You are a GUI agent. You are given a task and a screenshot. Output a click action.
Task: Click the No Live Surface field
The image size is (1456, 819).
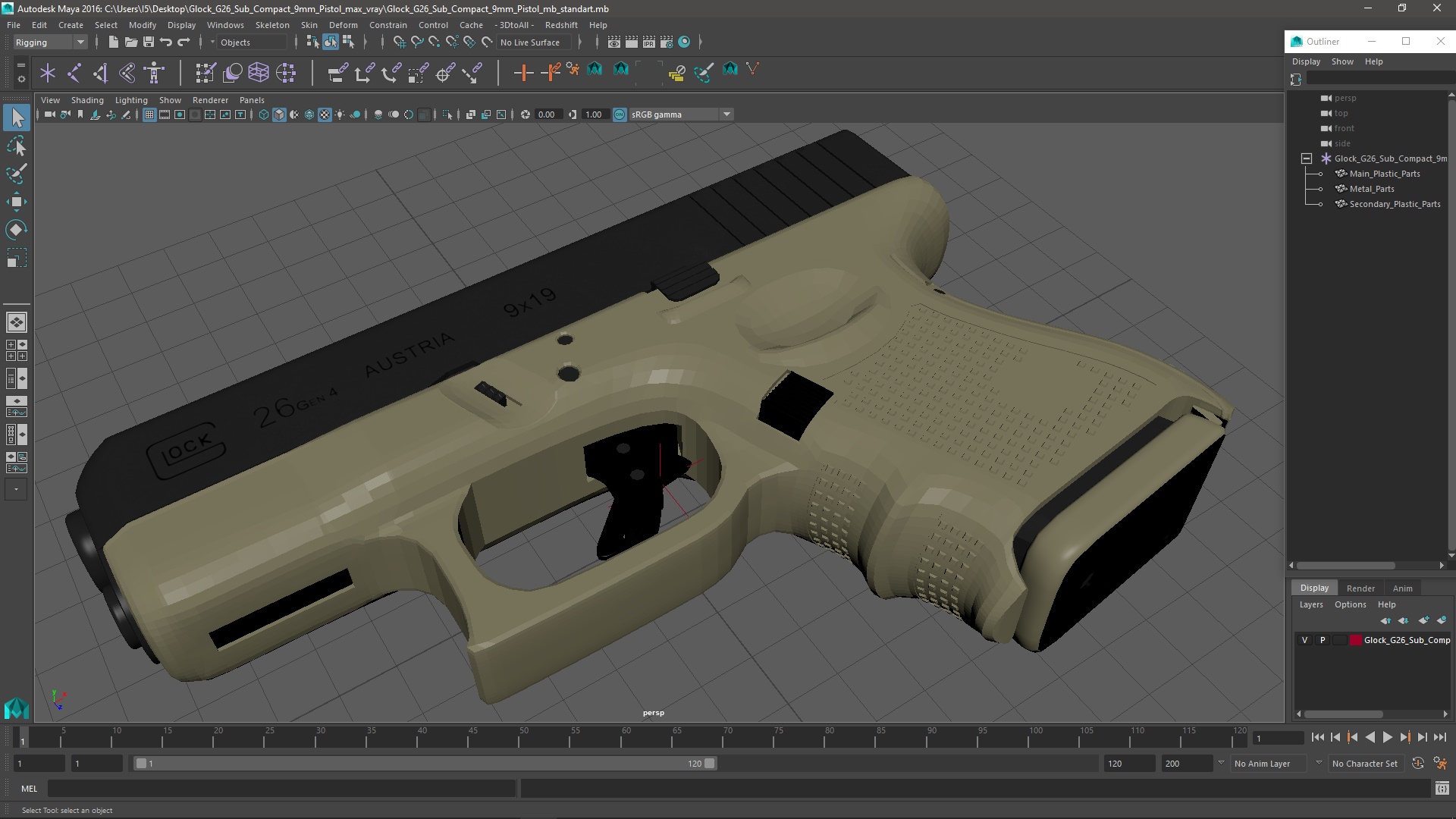click(534, 42)
